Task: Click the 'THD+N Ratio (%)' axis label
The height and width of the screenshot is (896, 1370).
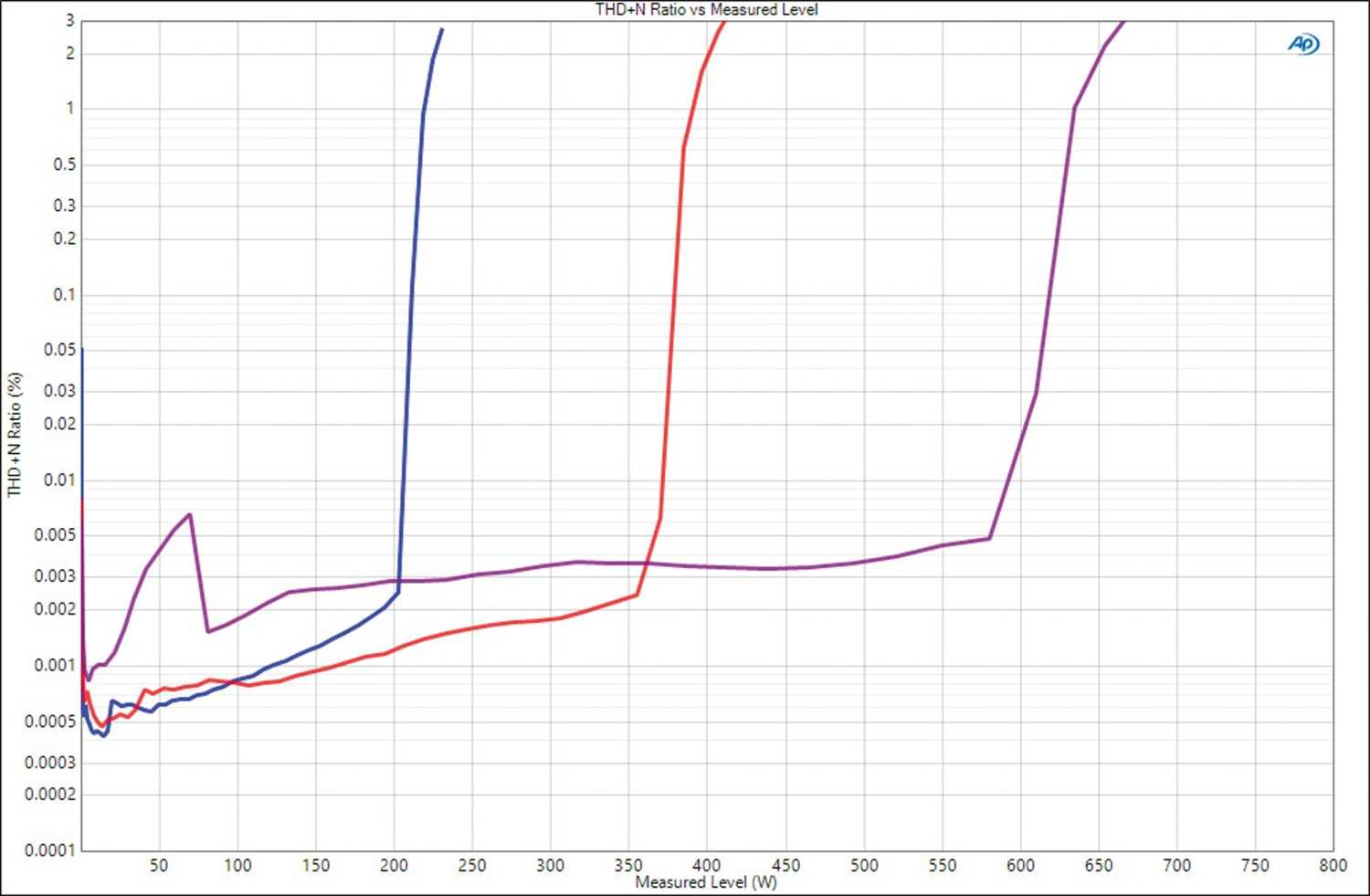Action: (14, 435)
